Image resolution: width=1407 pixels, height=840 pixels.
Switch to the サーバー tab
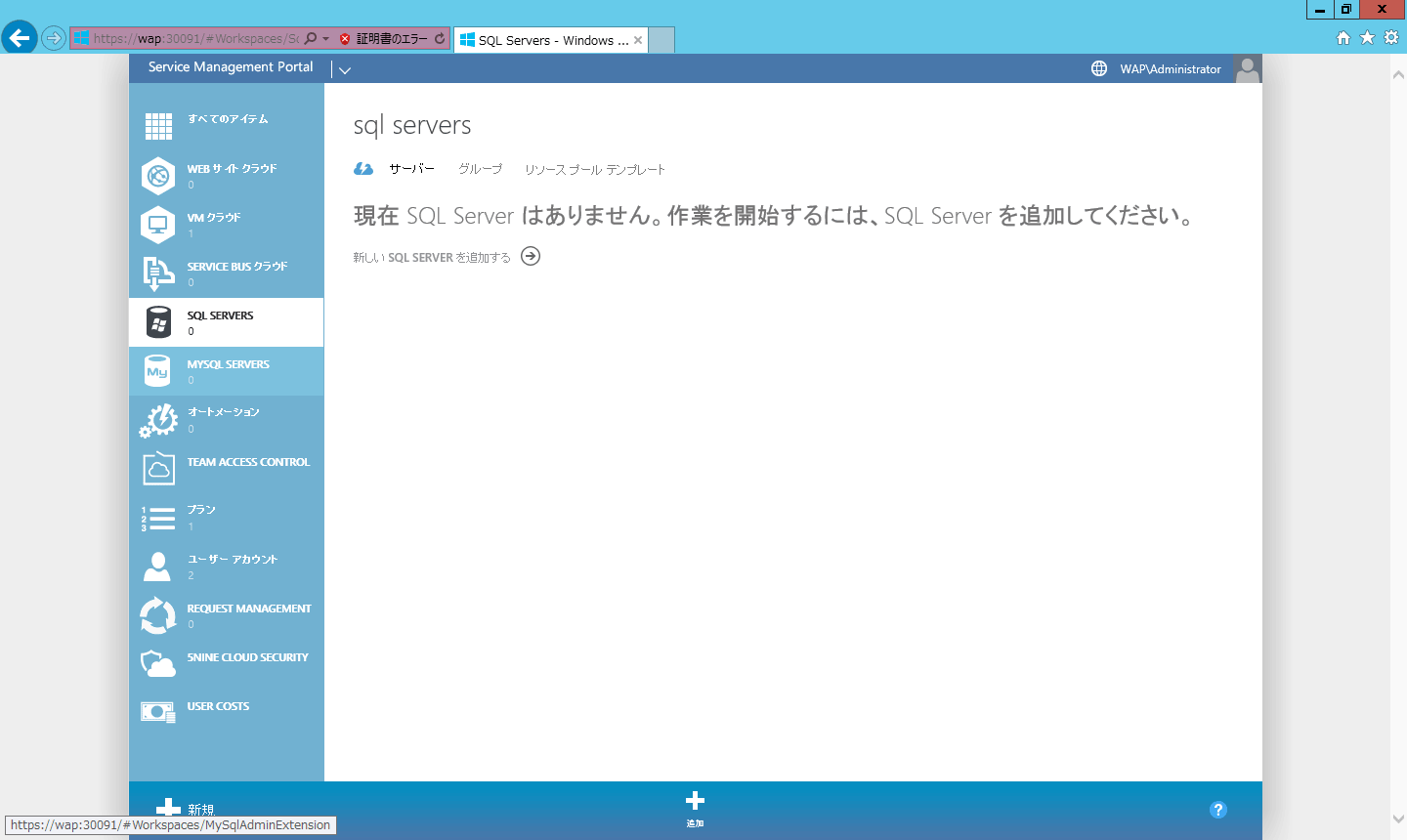pyautogui.click(x=411, y=169)
